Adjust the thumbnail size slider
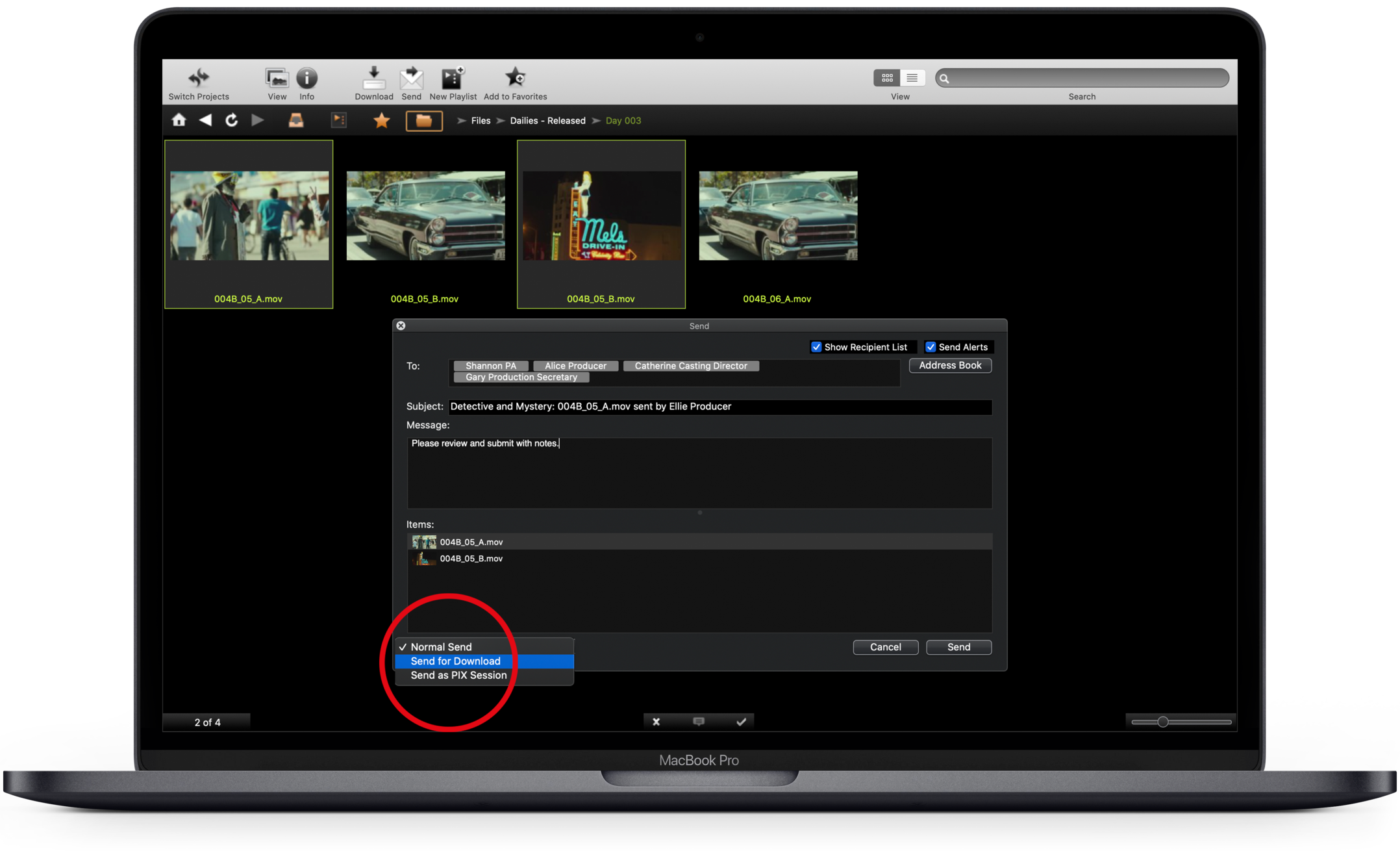This screenshot has height=851, width=1400. tap(1162, 722)
